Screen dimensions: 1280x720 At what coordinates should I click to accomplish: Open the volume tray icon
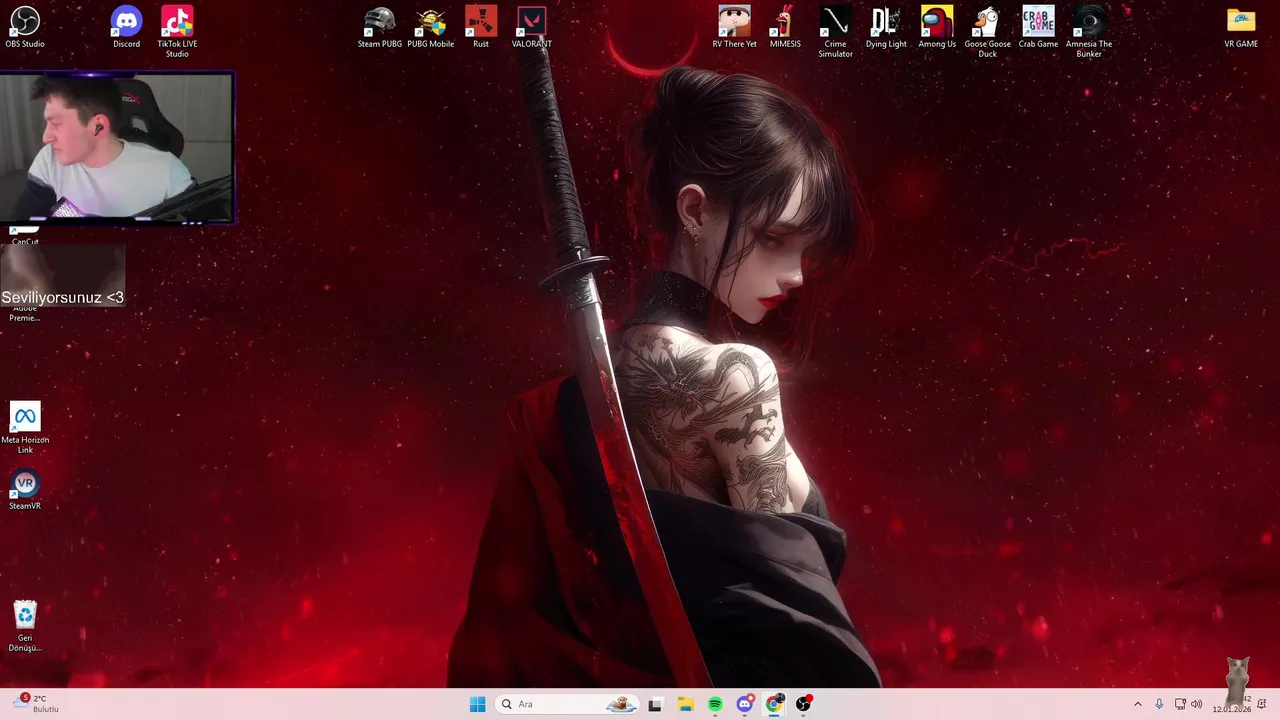pos(1197,704)
